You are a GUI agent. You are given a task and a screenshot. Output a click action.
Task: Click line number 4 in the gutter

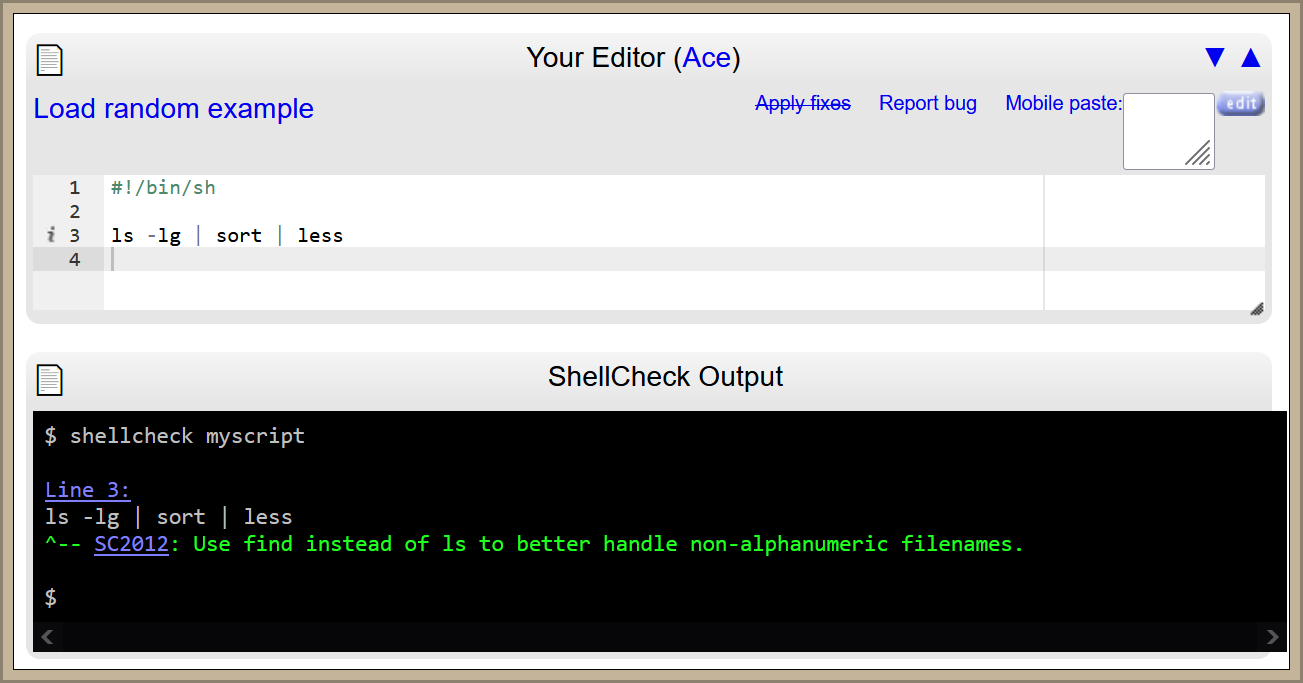coord(75,260)
